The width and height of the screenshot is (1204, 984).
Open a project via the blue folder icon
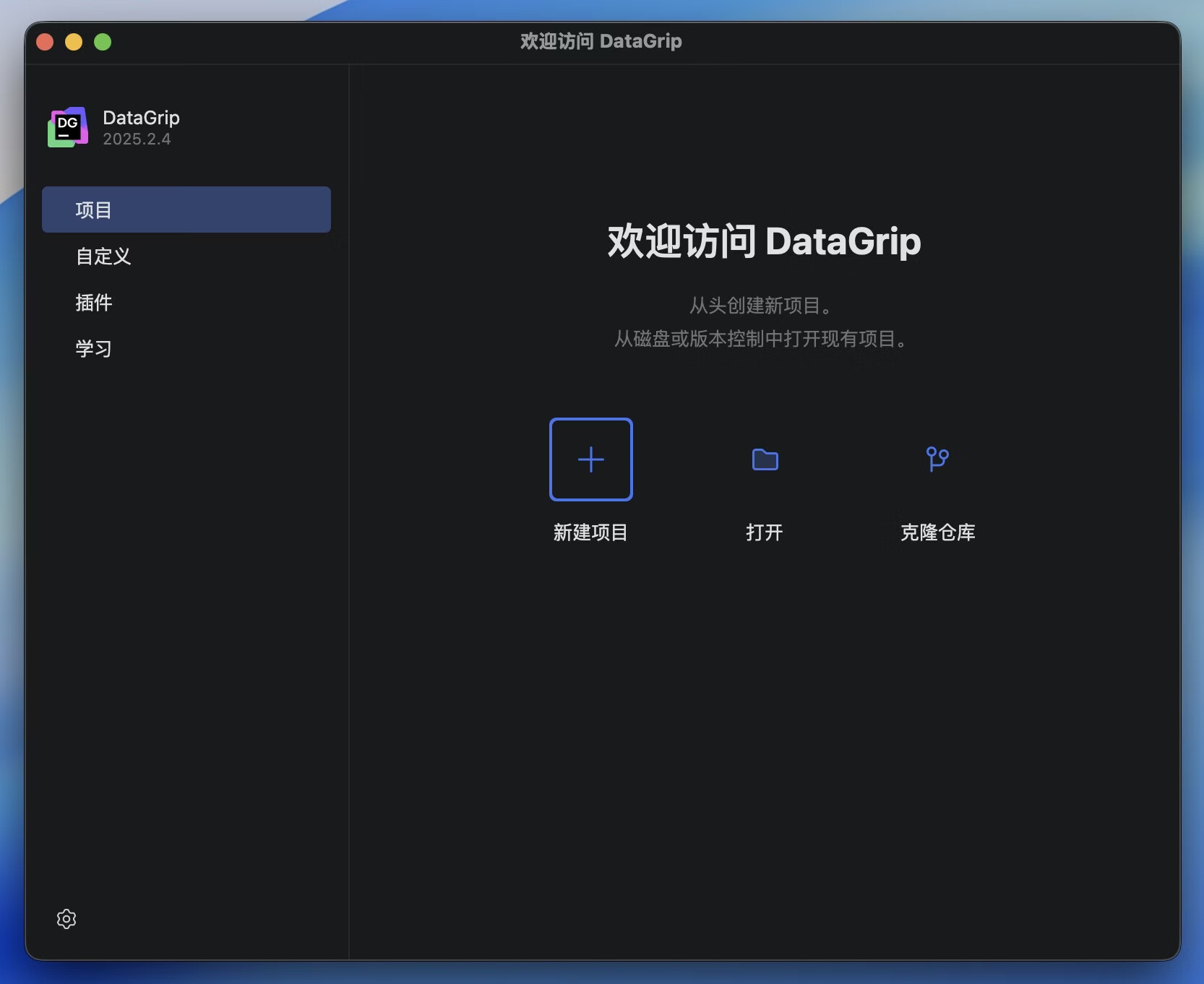764,459
